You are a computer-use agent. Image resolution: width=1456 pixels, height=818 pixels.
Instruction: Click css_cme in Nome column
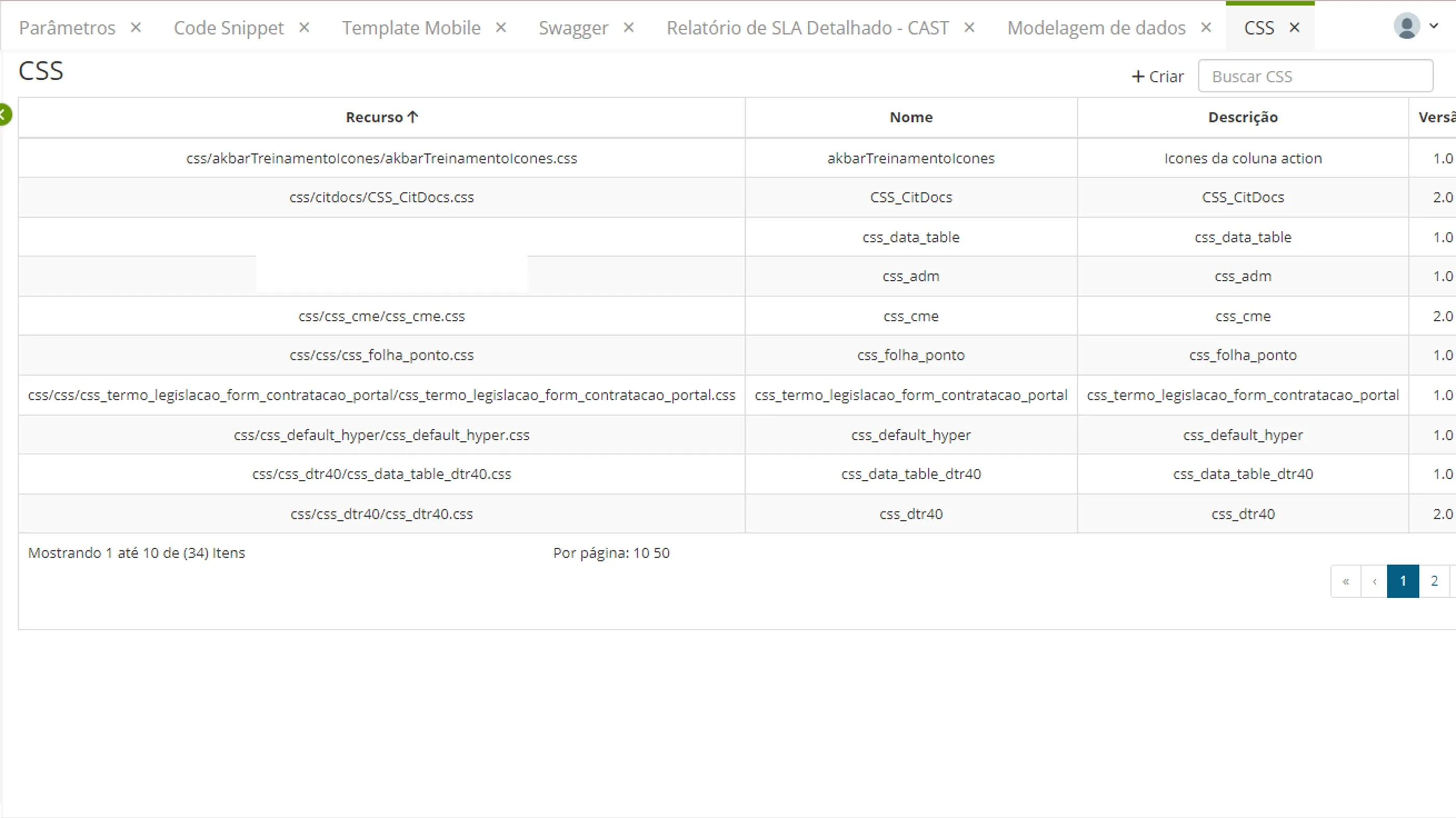coord(911,316)
